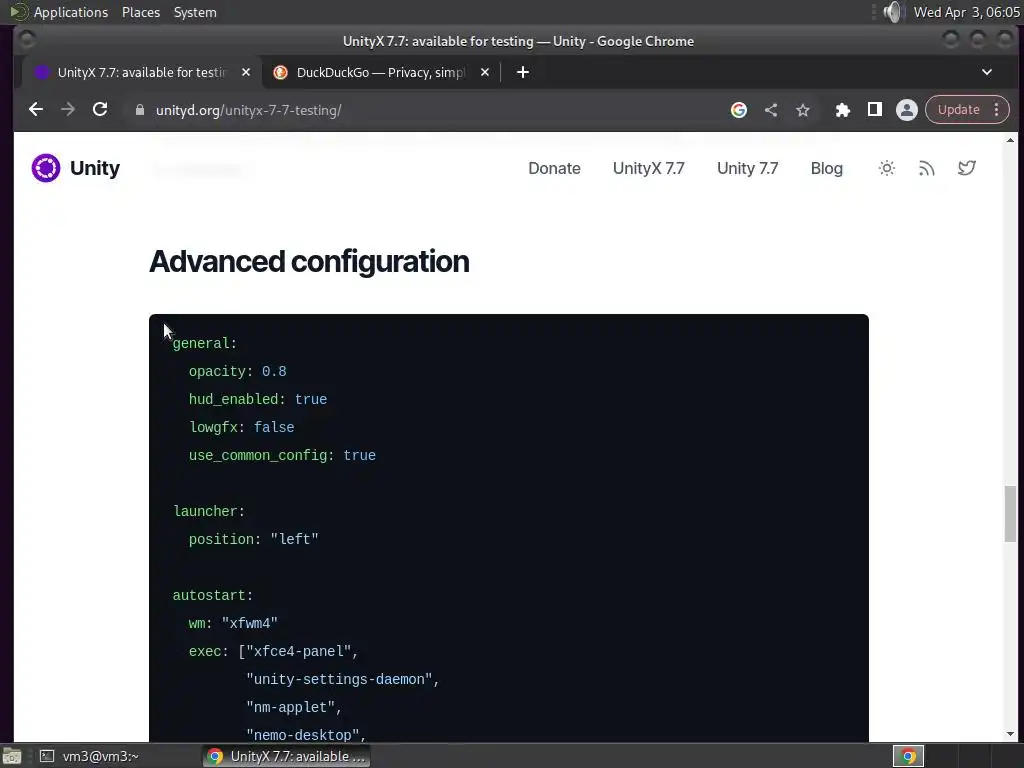Open the Applications menu
Image resolution: width=1024 pixels, height=768 pixels.
click(x=71, y=12)
